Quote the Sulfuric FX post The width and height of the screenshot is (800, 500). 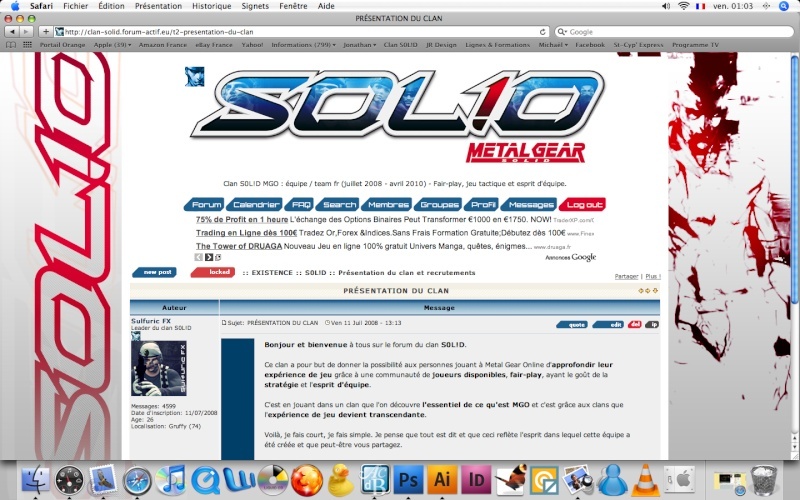pos(572,324)
